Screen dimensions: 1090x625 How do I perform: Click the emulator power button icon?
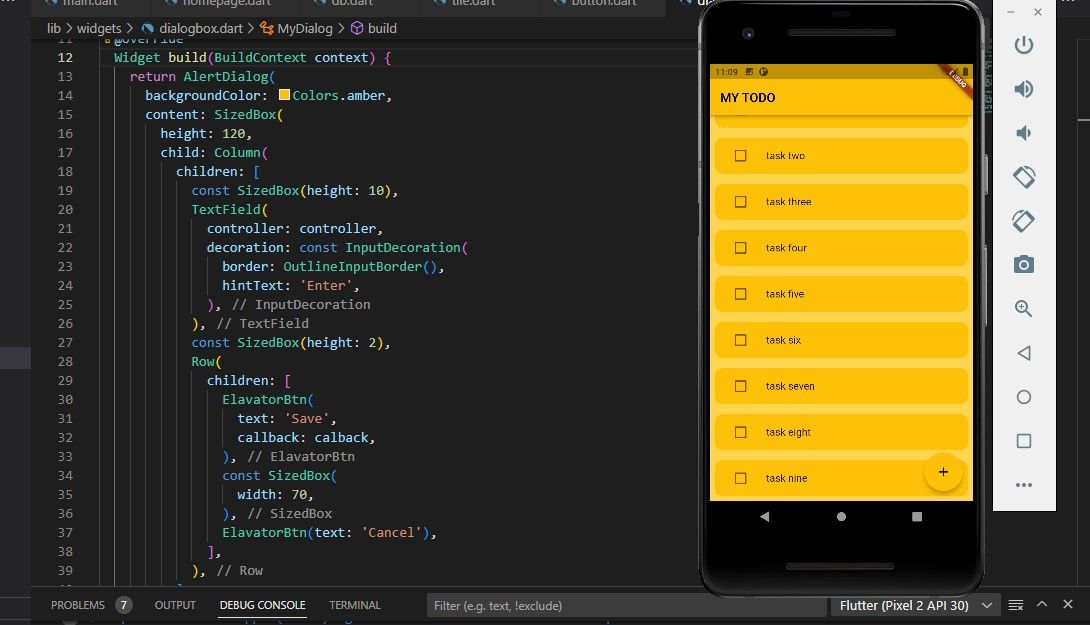[x=1023, y=45]
